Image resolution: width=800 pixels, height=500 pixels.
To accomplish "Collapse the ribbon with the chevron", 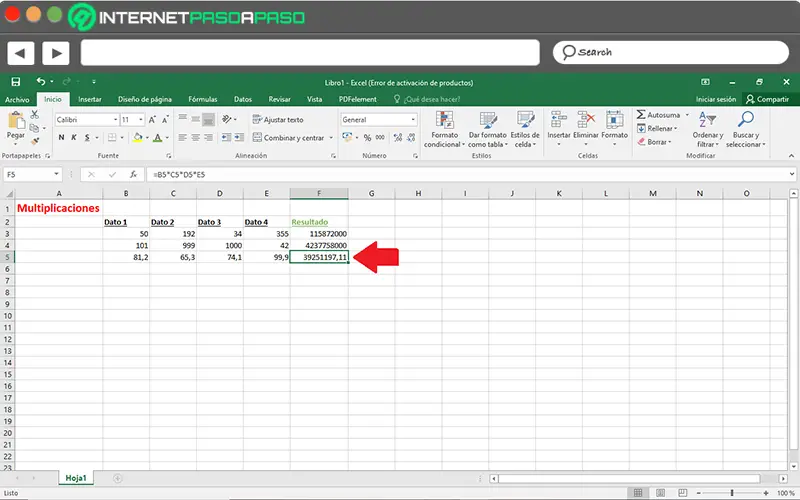I will [x=791, y=156].
